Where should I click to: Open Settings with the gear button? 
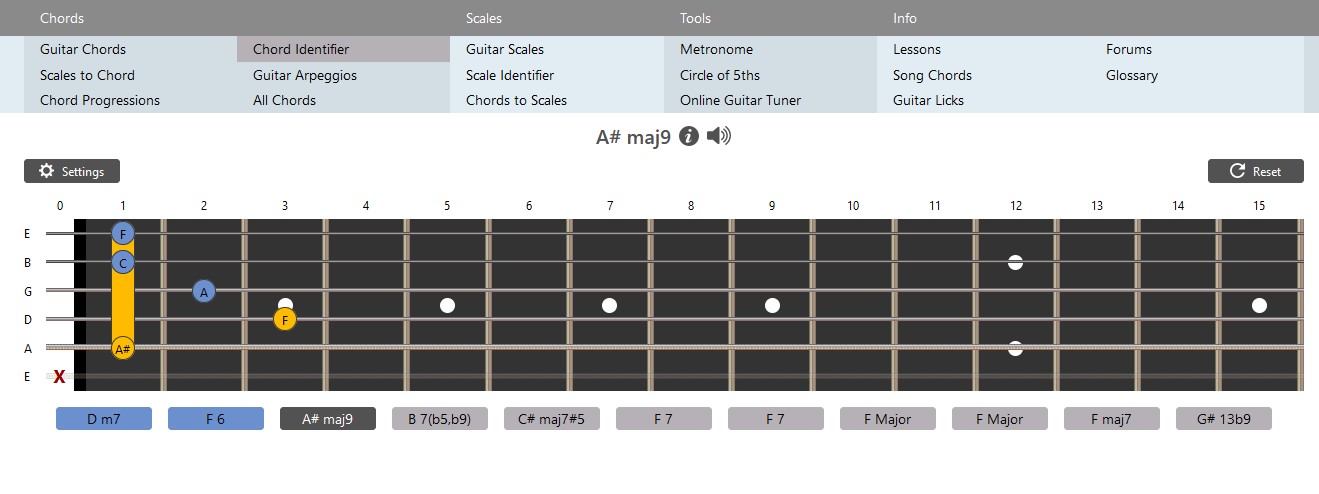72,171
